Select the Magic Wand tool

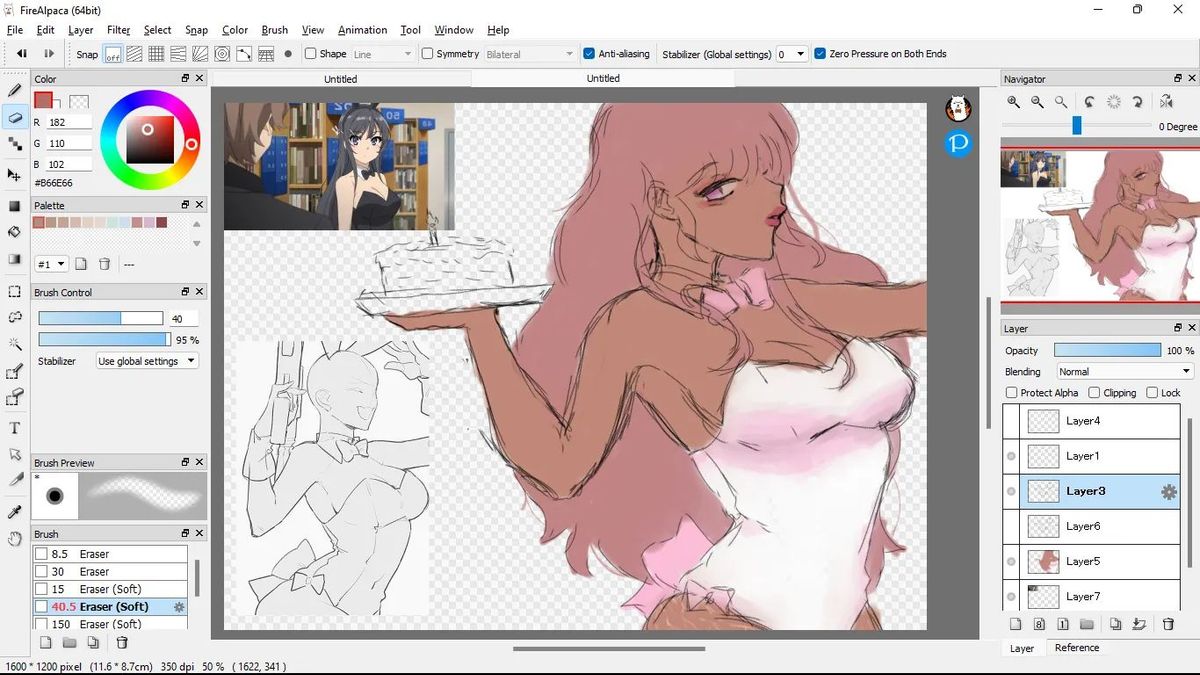click(14, 344)
